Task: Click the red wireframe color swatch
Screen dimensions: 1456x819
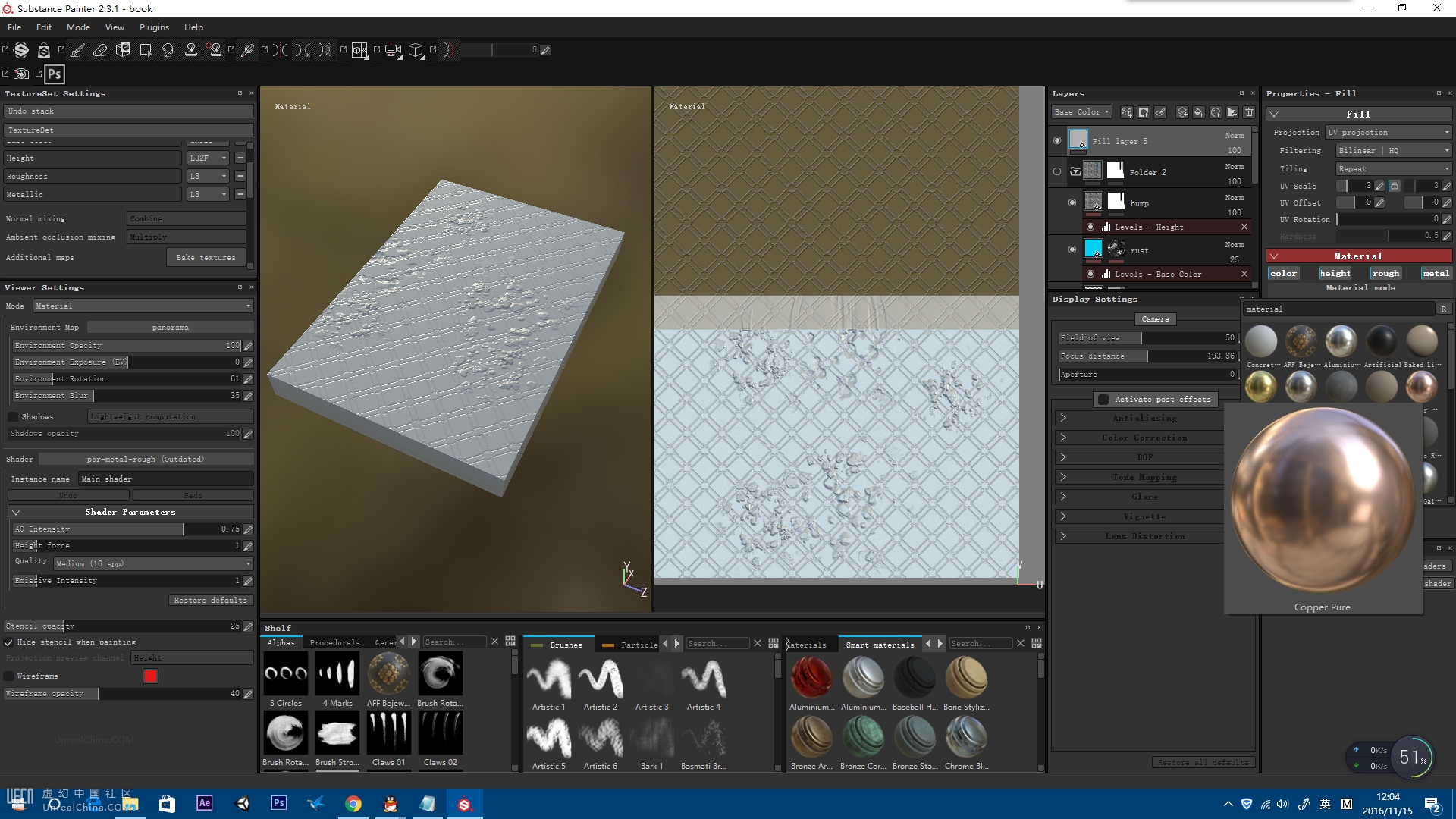Action: point(150,676)
